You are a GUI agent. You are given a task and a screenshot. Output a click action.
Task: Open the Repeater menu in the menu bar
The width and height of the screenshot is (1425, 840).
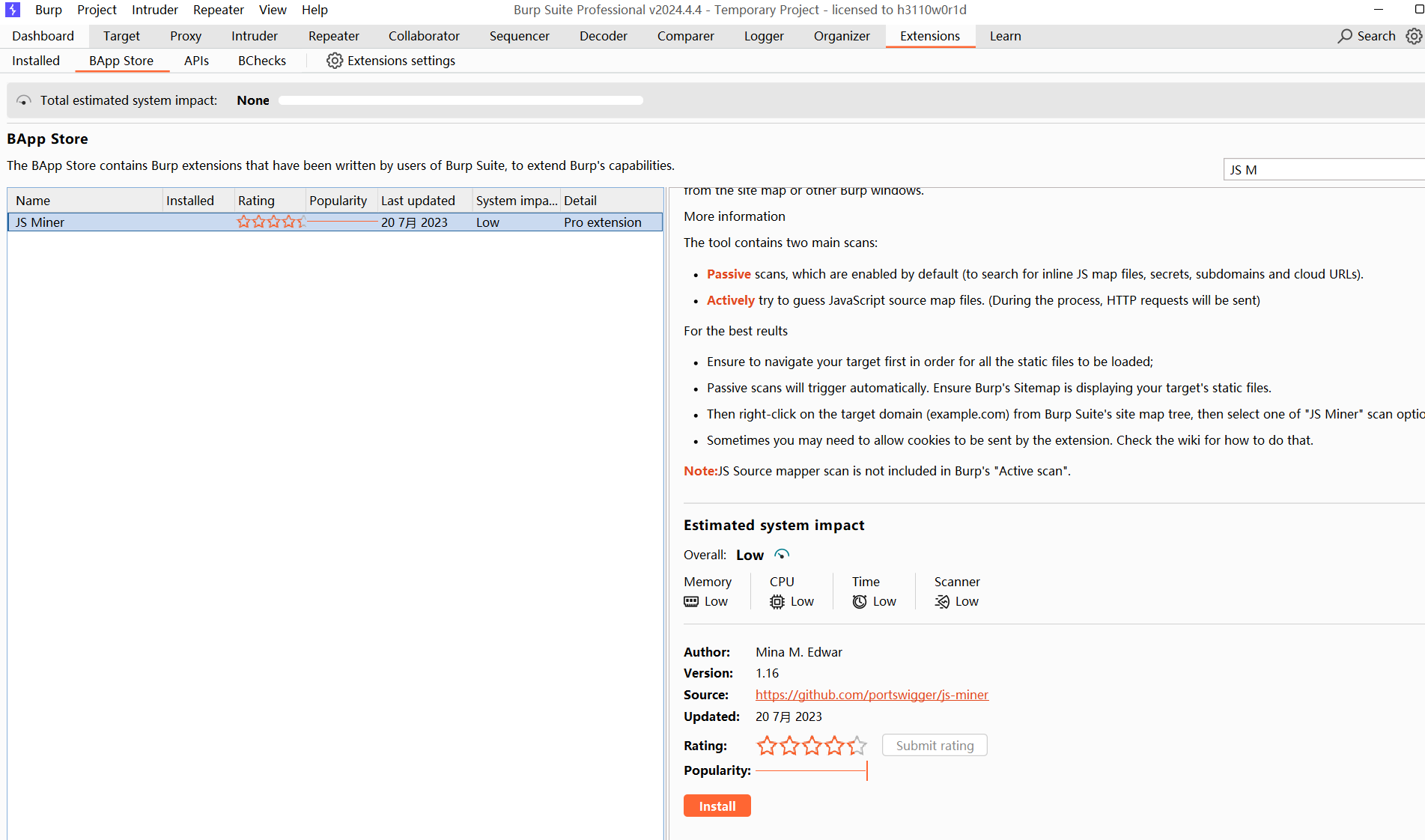coord(219,10)
